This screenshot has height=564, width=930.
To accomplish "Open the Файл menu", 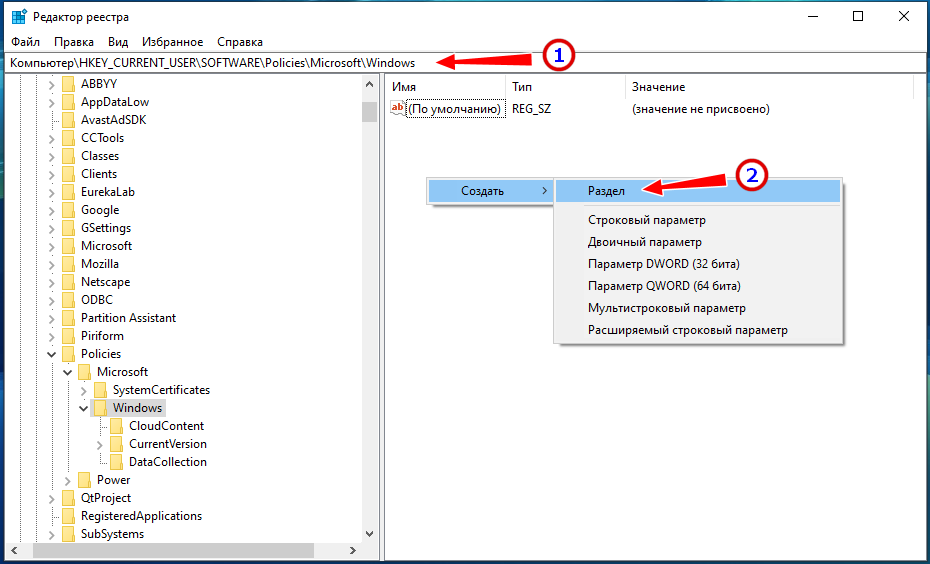I will click(x=26, y=42).
